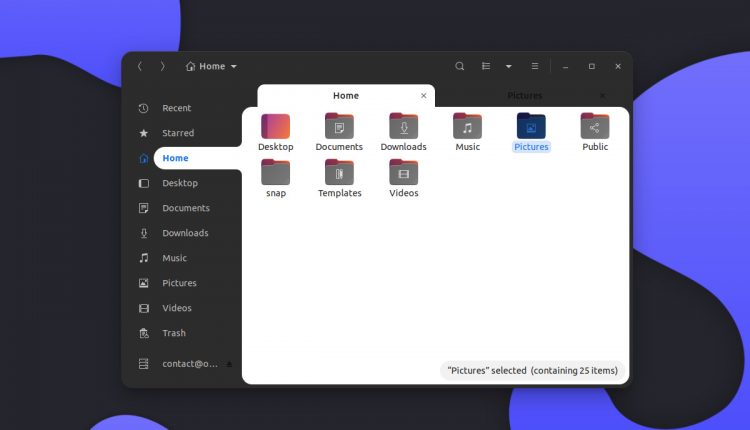Switch to the Home tab

tap(346, 96)
